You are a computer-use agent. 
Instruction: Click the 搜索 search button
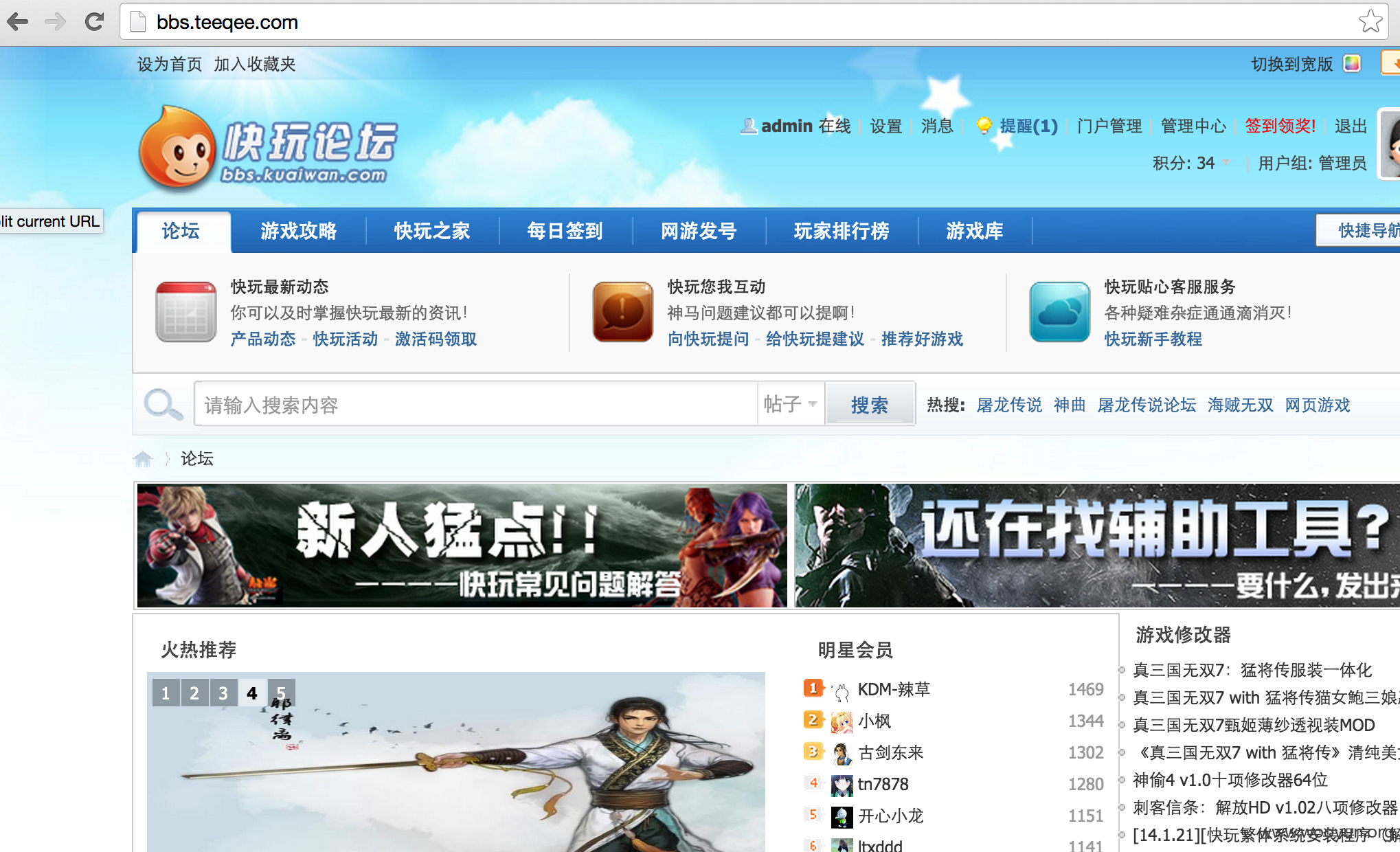870,405
